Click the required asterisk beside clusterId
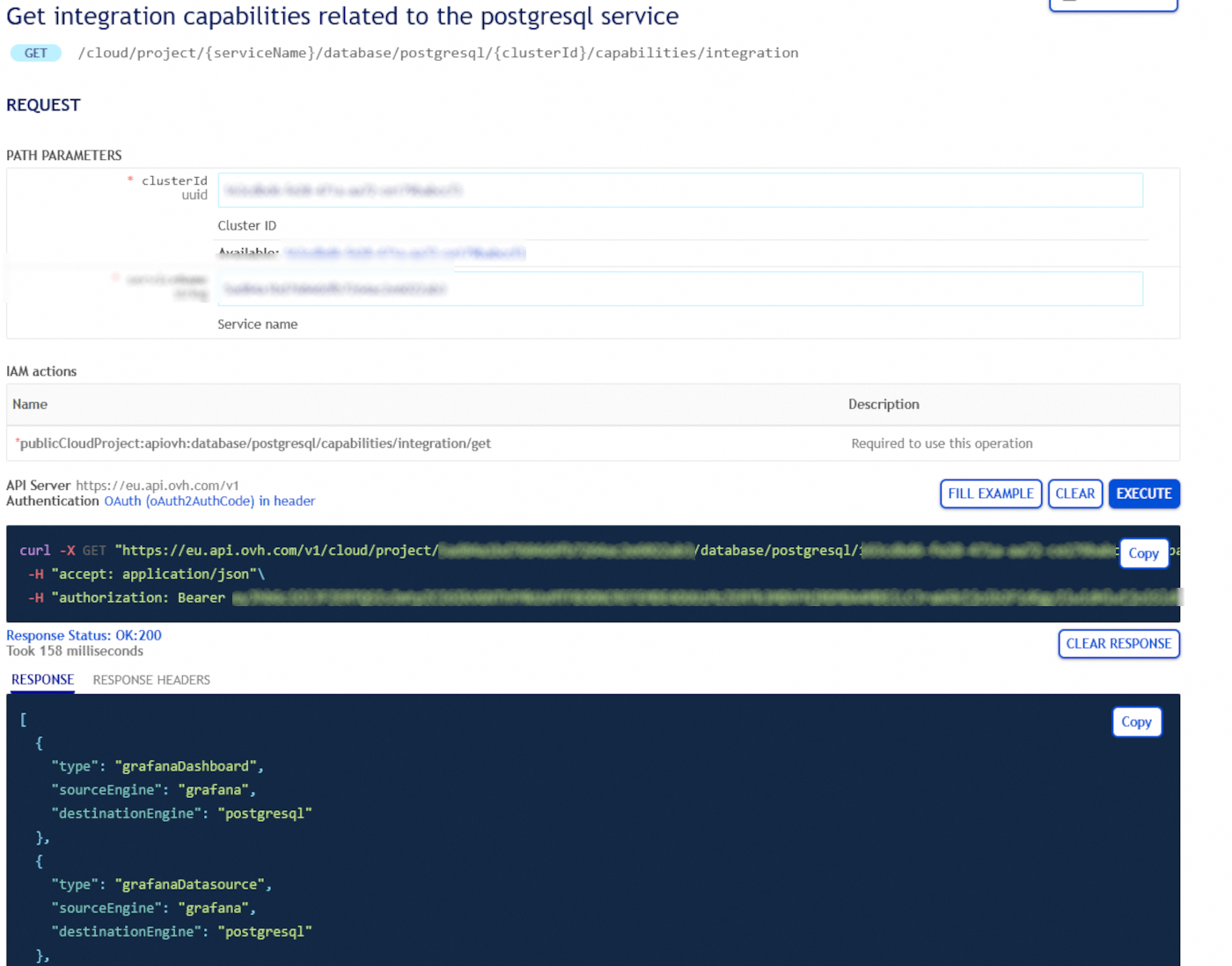This screenshot has height=966, width=1232. click(x=130, y=180)
